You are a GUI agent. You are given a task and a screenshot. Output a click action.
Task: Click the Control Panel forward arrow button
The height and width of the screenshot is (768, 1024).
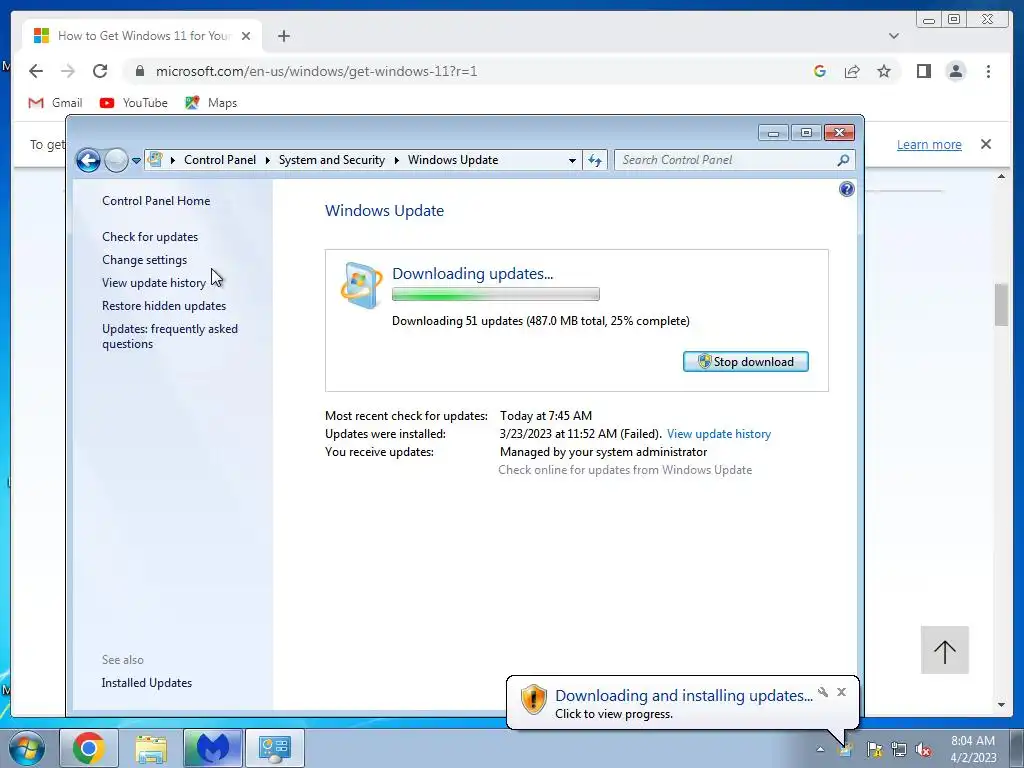(x=116, y=160)
